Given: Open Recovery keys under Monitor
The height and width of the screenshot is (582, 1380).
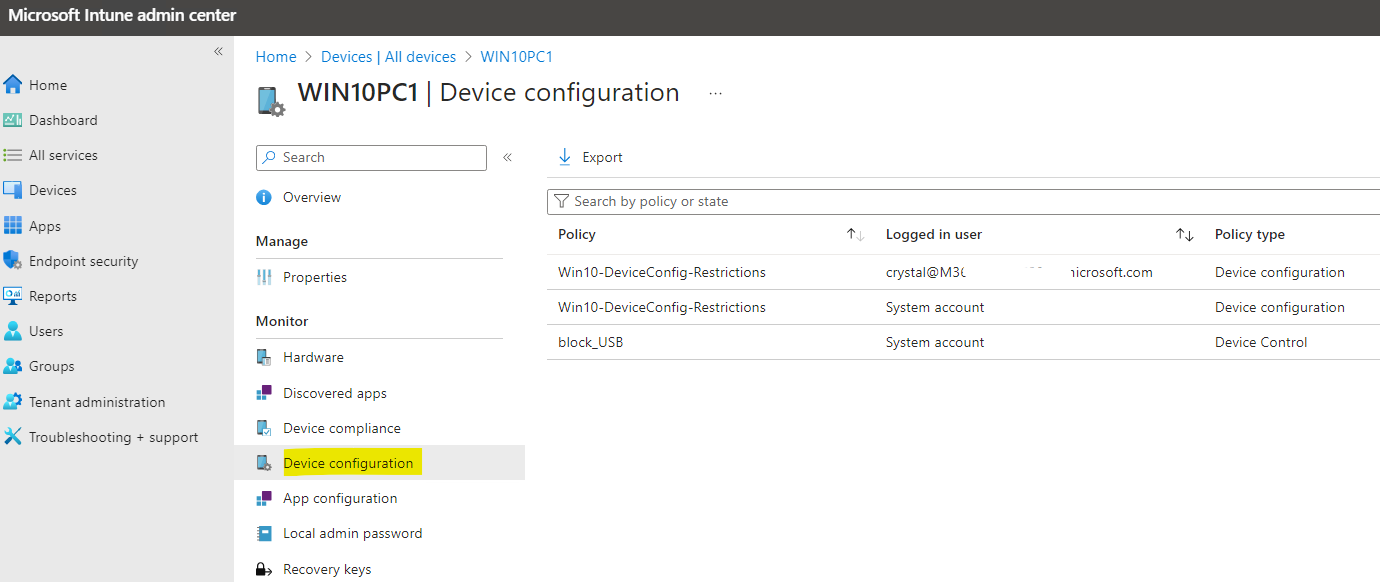Looking at the screenshot, I should [327, 569].
